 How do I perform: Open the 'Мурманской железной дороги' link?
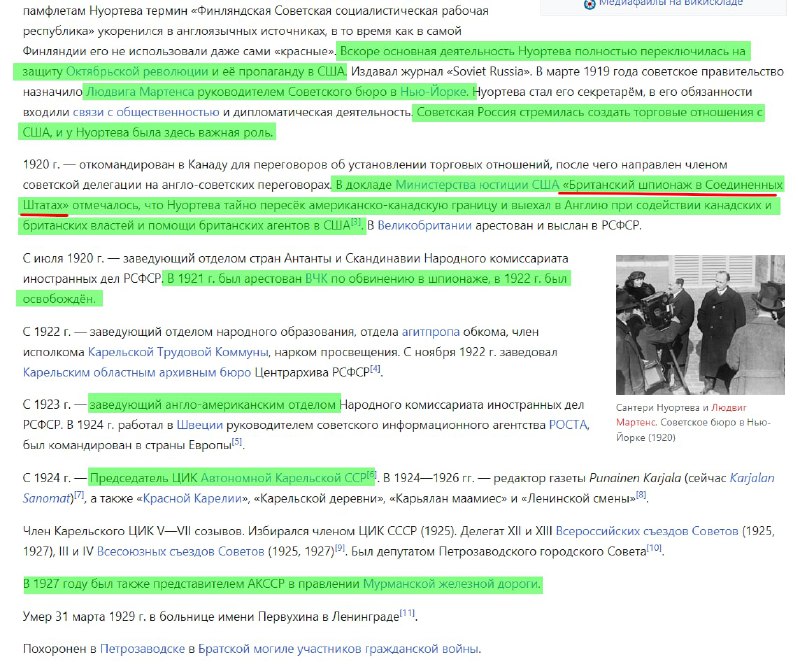pyautogui.click(x=451, y=584)
